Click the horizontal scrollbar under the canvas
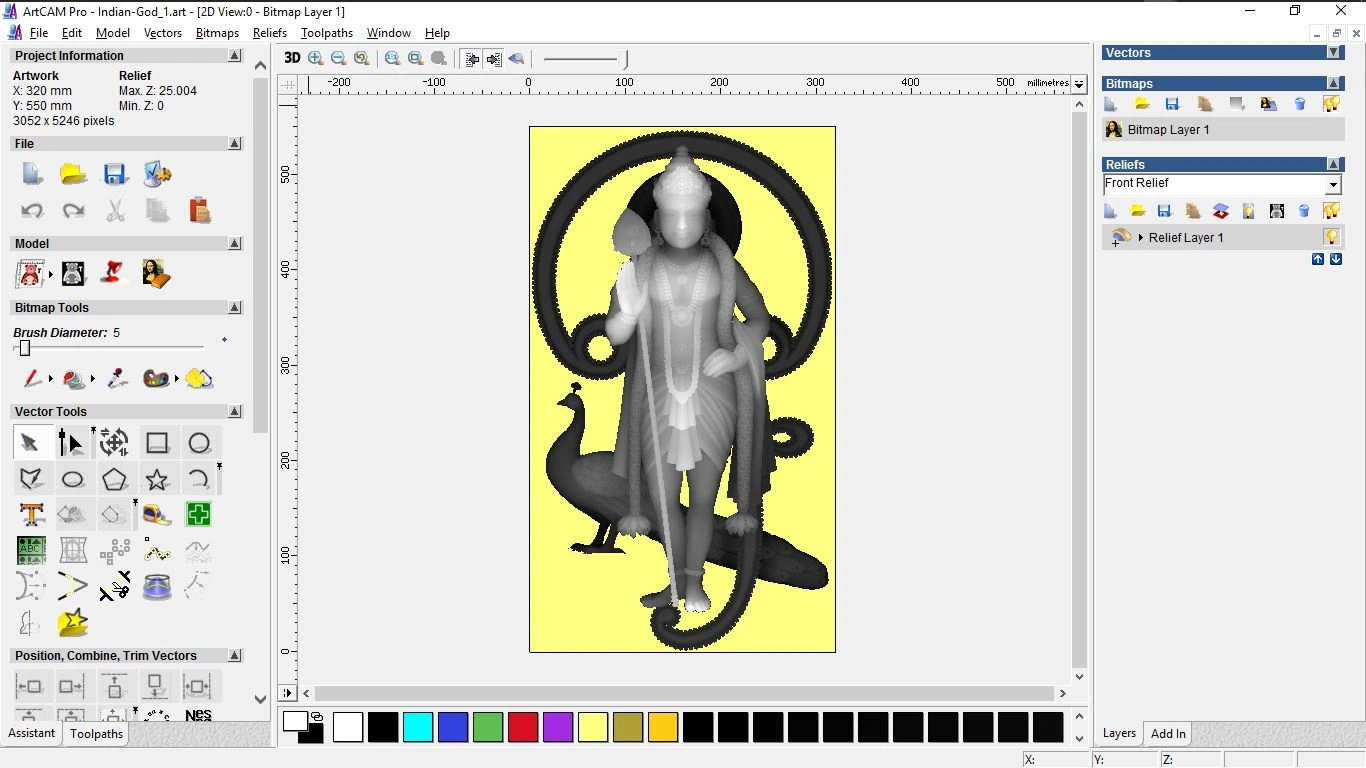 [684, 693]
